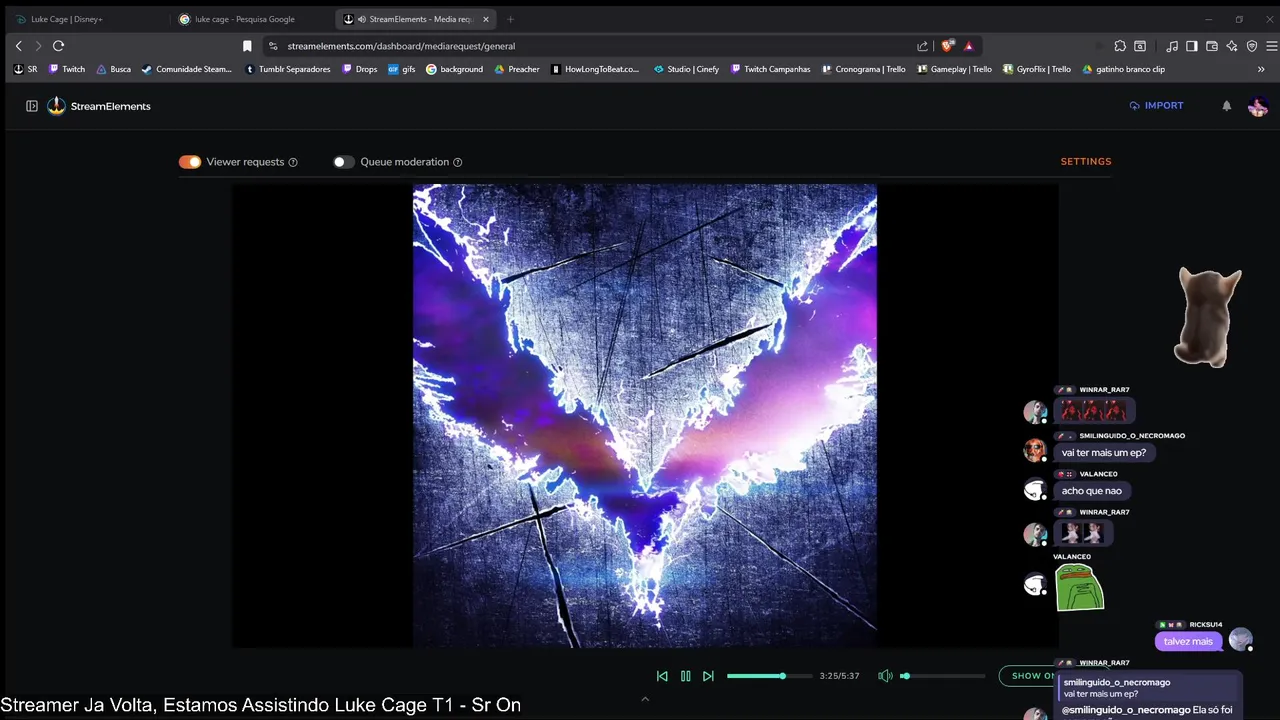Pause the currently playing media
The image size is (1280, 720).
tap(685, 676)
